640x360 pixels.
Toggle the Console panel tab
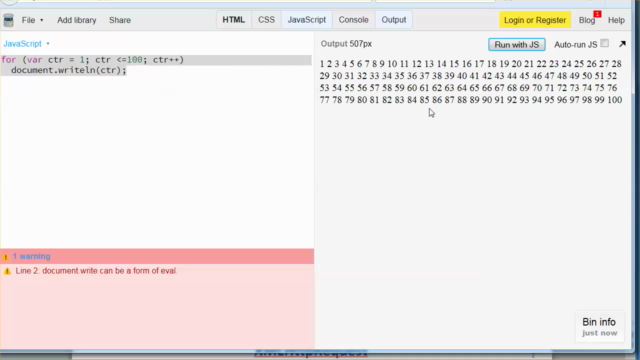(353, 20)
